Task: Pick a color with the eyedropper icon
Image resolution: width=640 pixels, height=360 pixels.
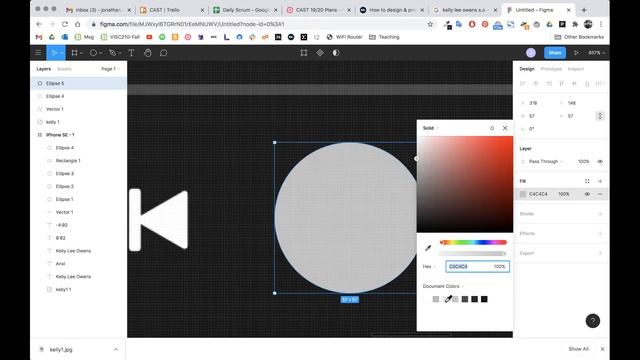Action: click(x=428, y=248)
